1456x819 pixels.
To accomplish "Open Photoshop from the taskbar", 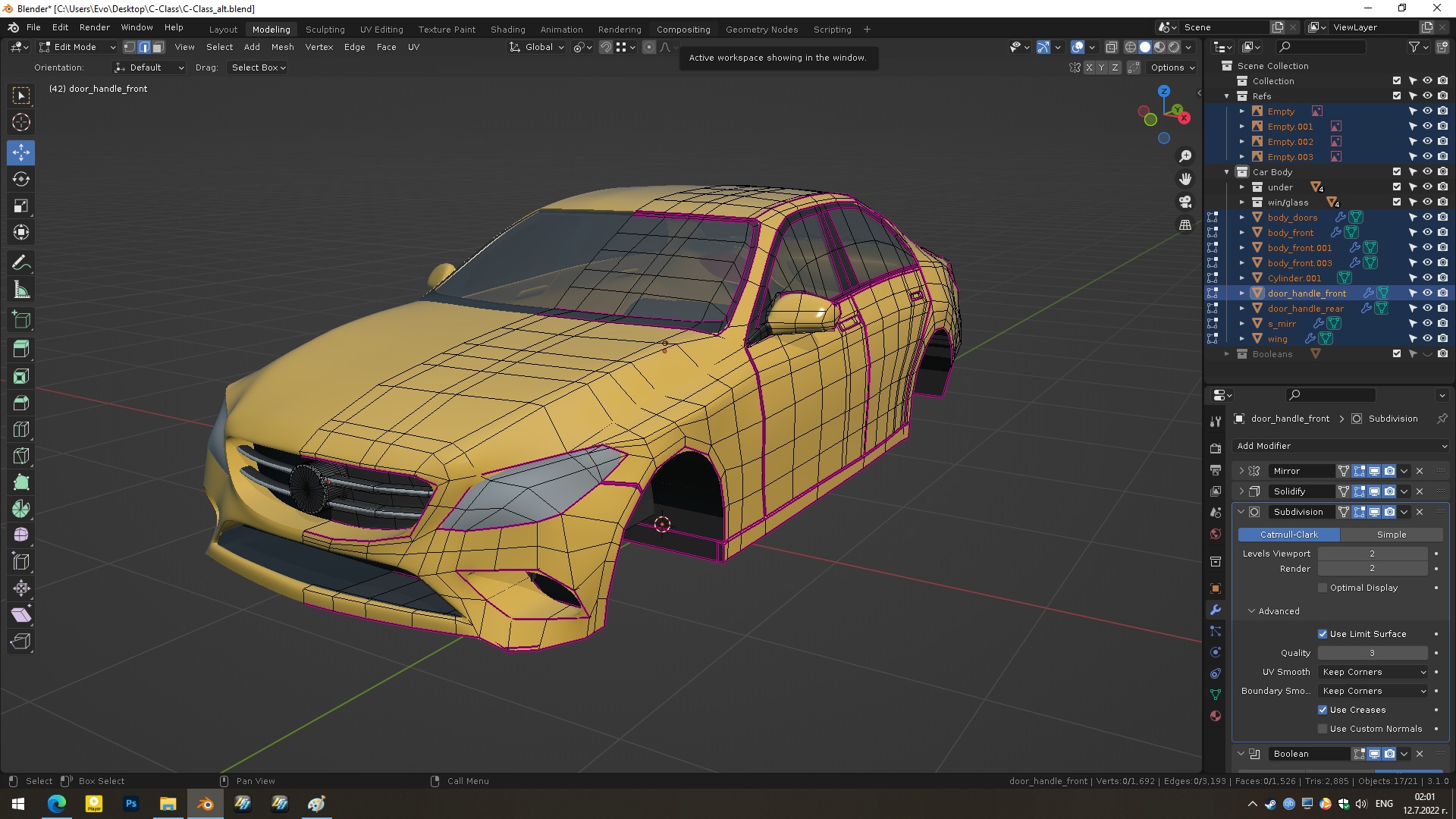I will (131, 804).
